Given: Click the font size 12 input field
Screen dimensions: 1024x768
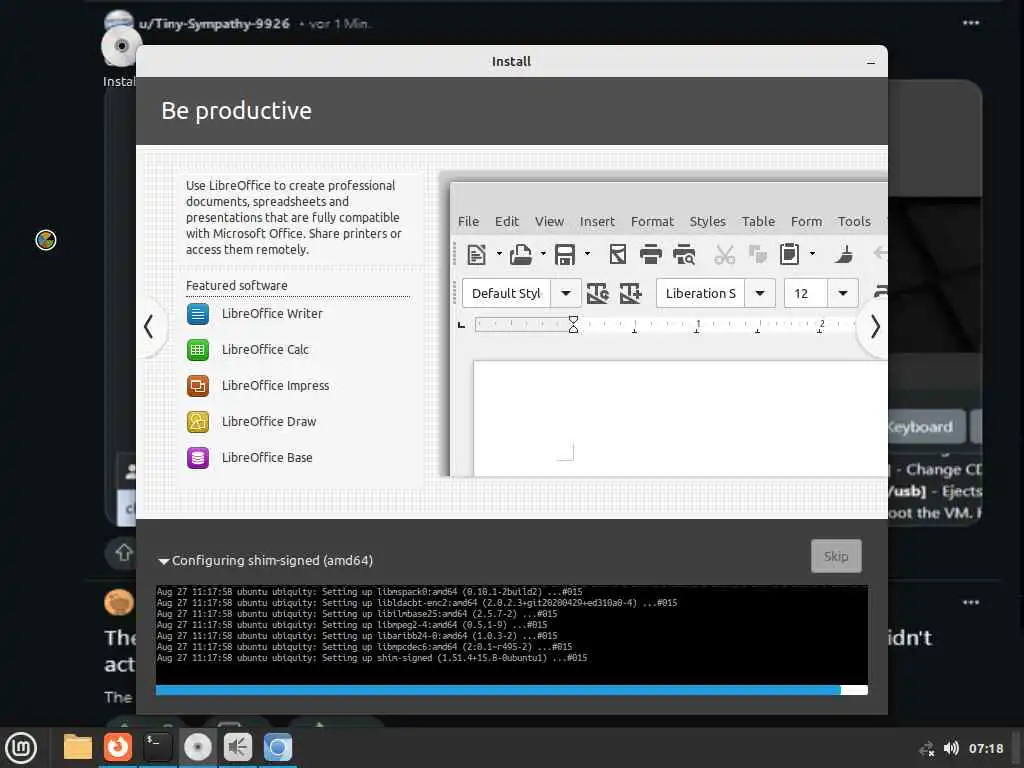Looking at the screenshot, I should tap(806, 294).
